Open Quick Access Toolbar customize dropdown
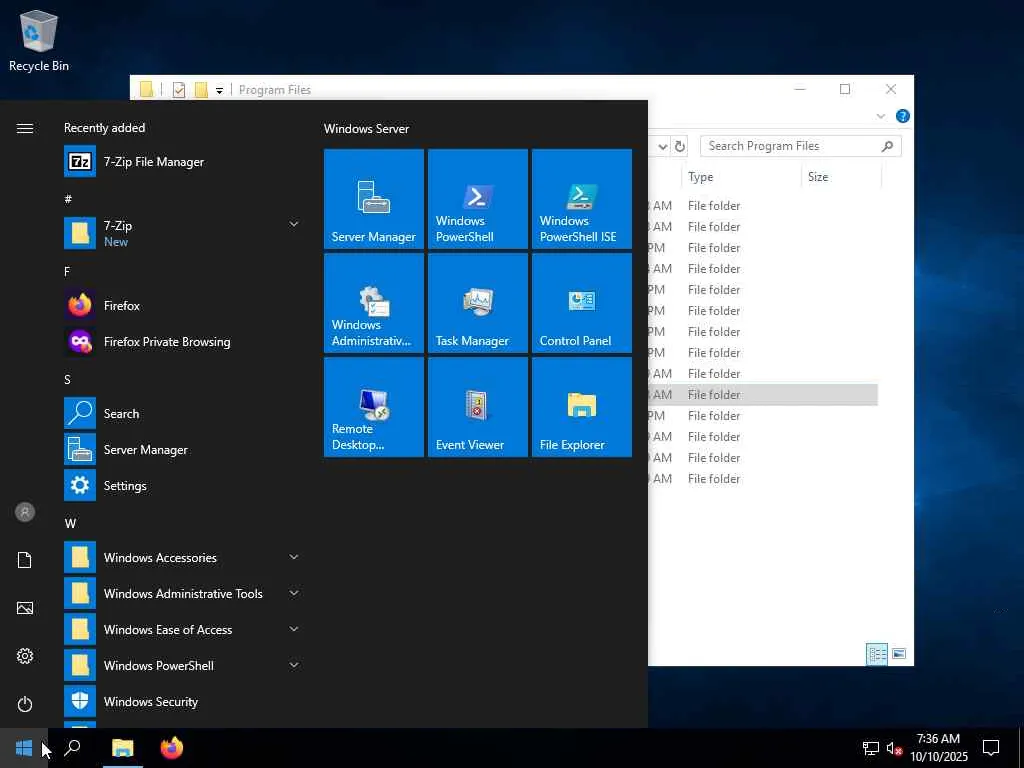The image size is (1024, 768). click(219, 90)
